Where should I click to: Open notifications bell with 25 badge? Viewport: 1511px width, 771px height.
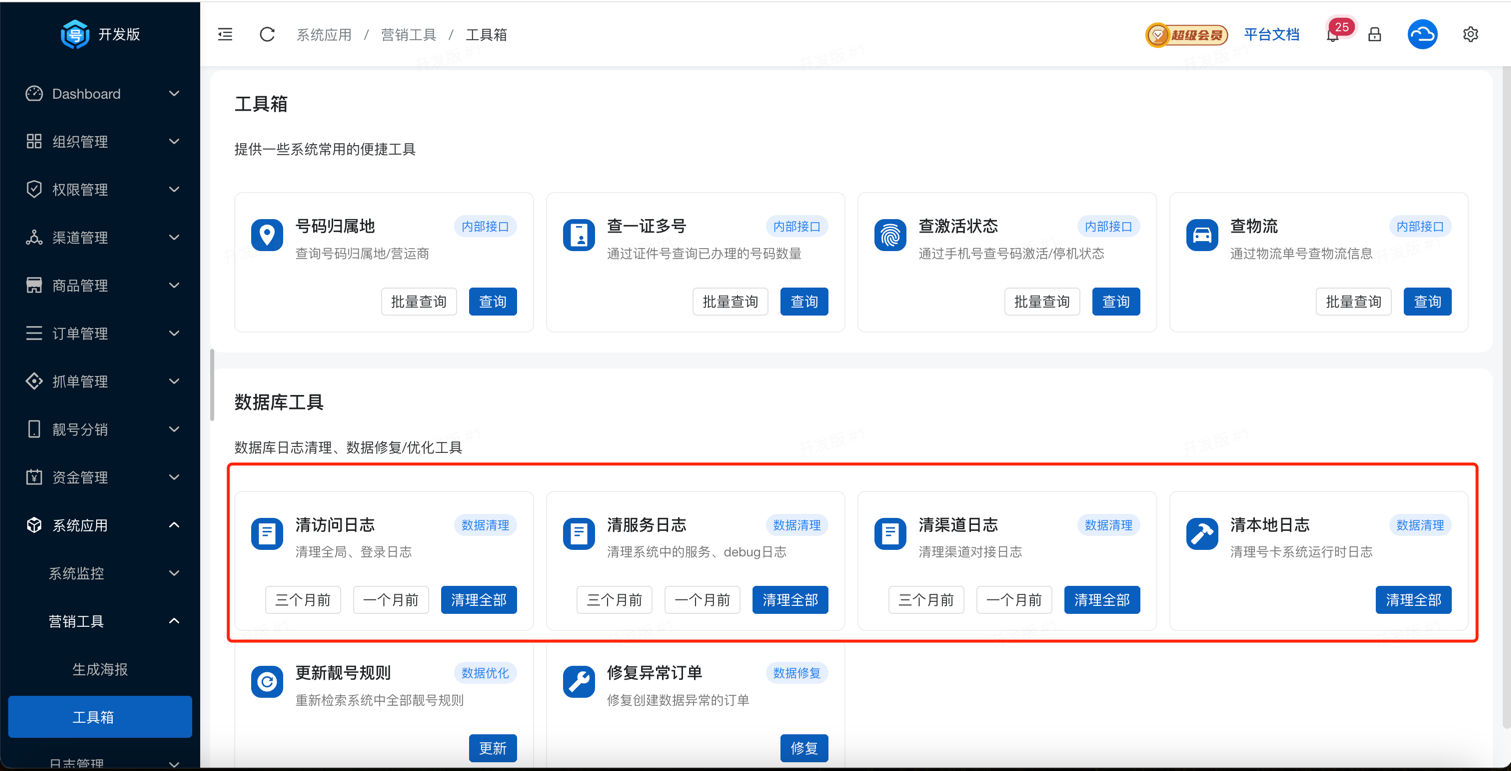[x=1333, y=35]
